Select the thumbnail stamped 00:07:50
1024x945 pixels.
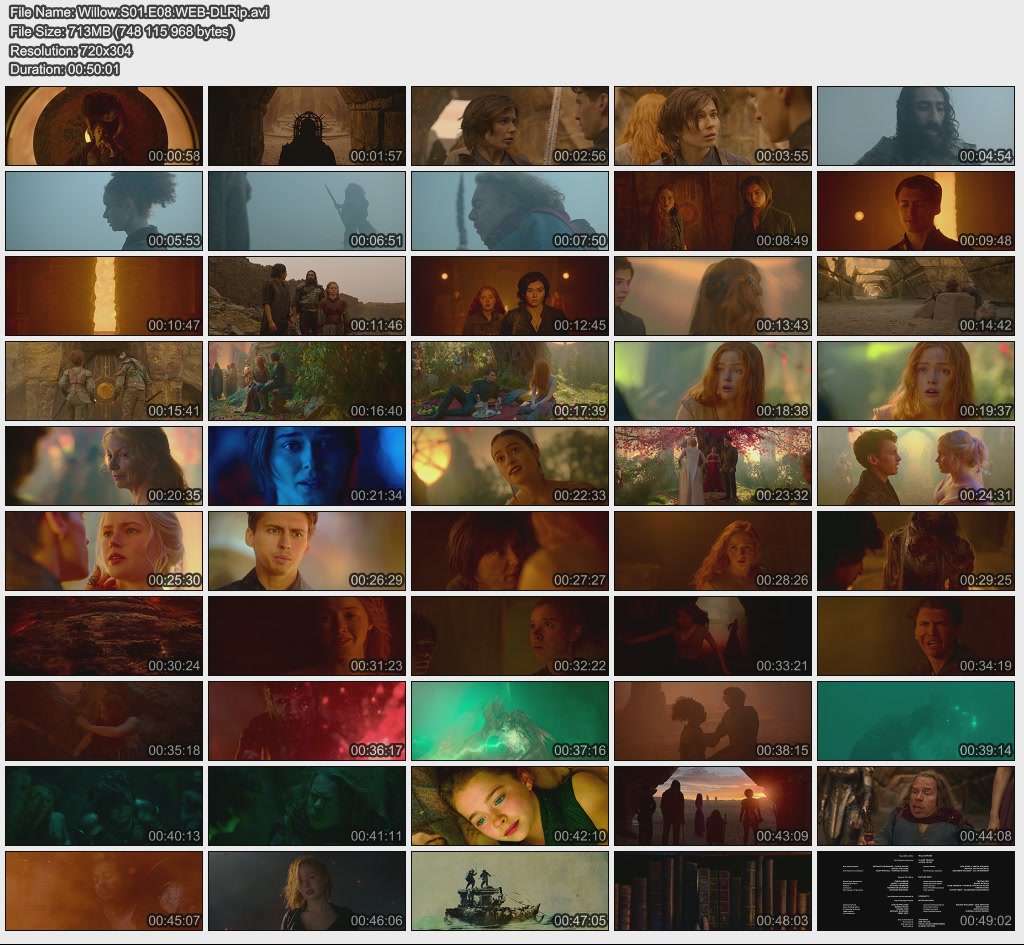(510, 211)
